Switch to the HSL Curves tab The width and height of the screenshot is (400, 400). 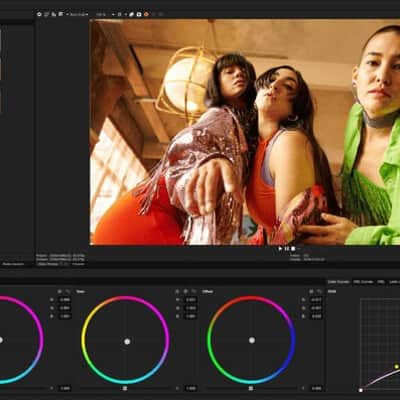click(363, 282)
